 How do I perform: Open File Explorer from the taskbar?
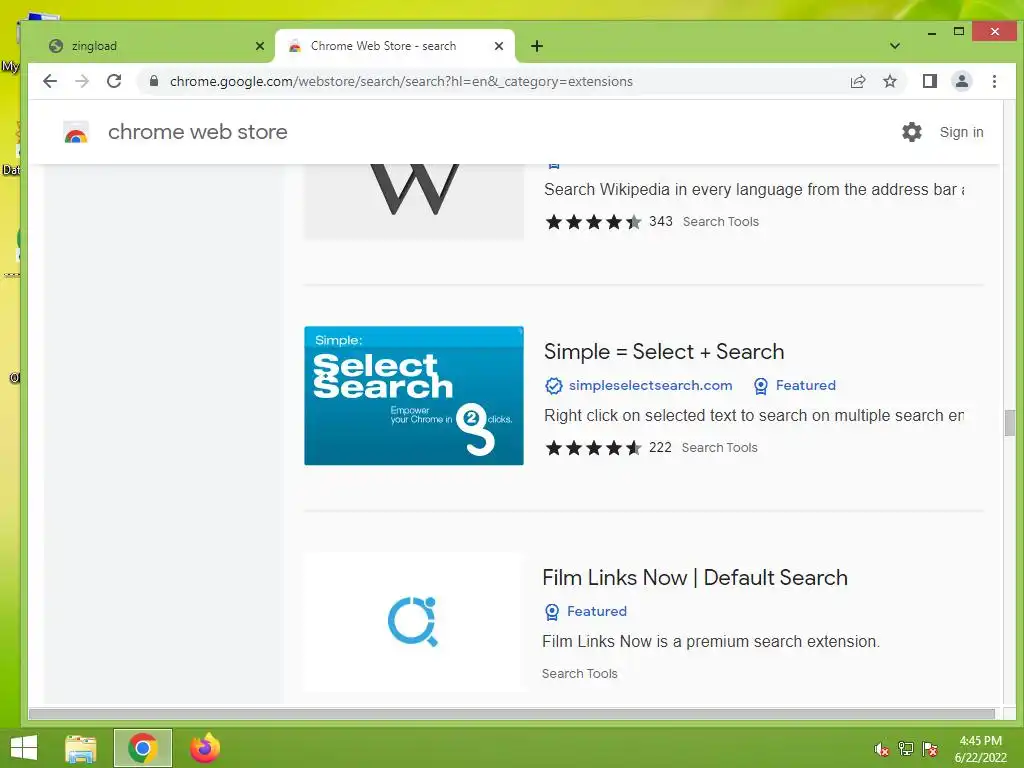(x=81, y=748)
